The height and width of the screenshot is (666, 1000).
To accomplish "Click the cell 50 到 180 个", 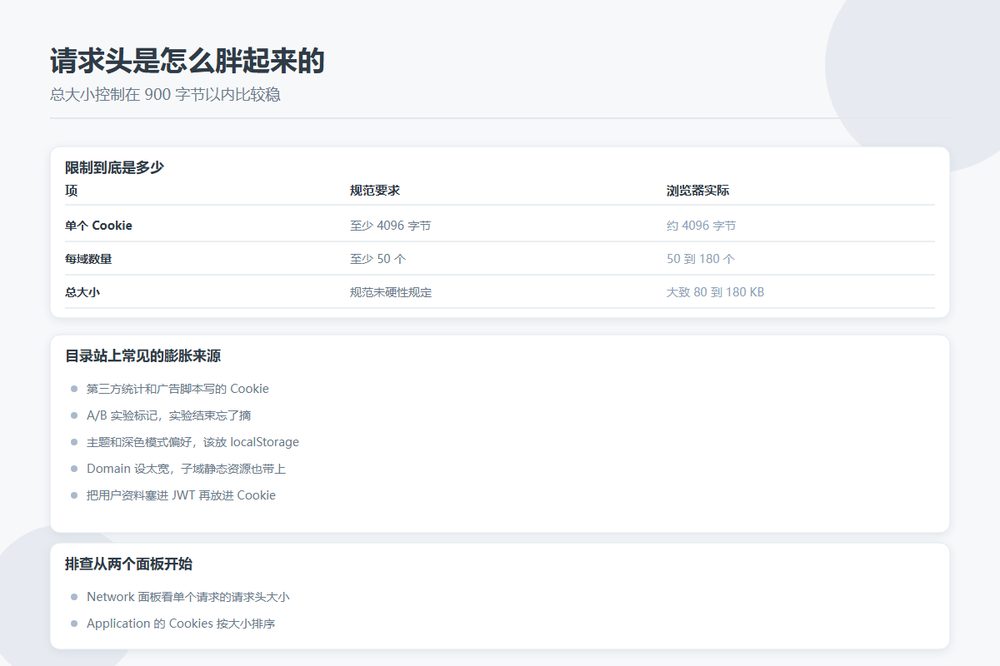I will coord(700,258).
